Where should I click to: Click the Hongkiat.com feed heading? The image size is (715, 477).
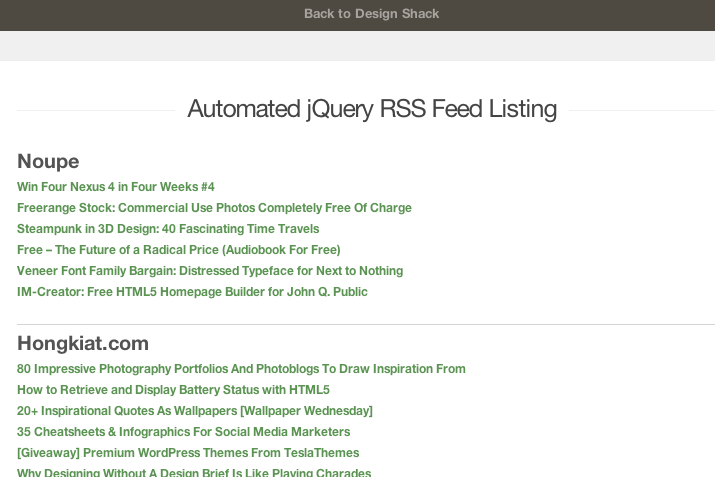[83, 343]
